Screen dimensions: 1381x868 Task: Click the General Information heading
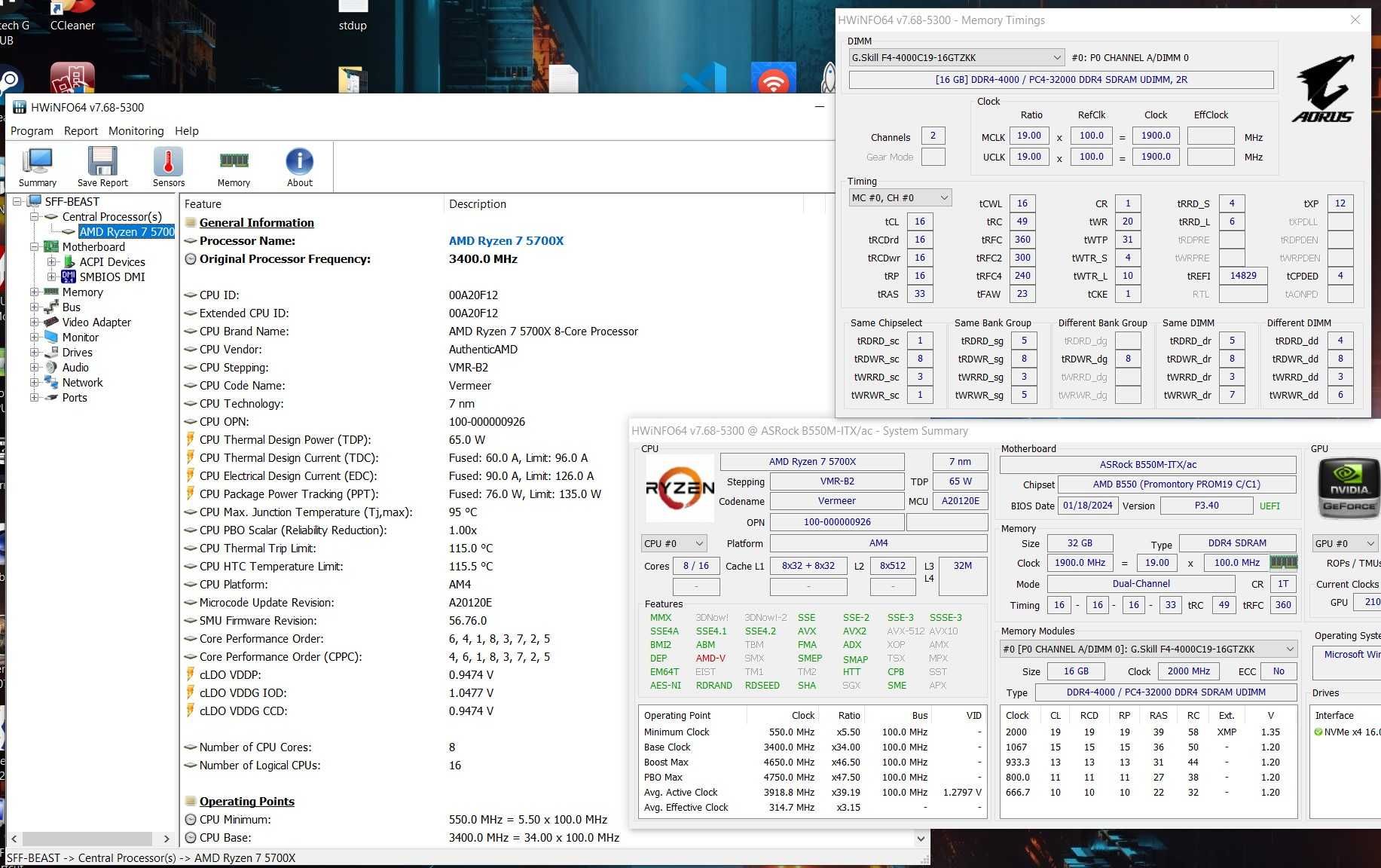(256, 222)
